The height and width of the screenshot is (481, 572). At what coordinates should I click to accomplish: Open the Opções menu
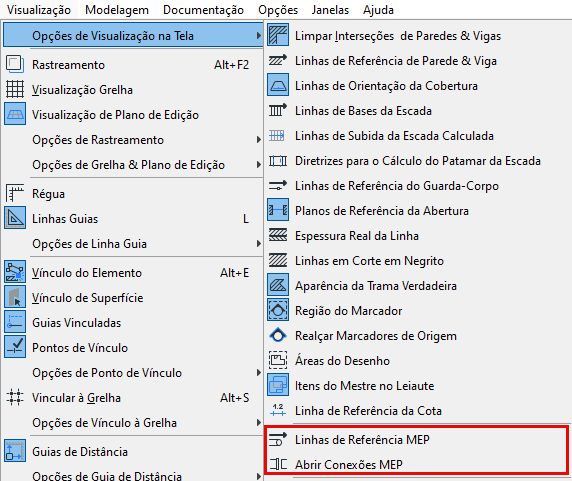(278, 9)
